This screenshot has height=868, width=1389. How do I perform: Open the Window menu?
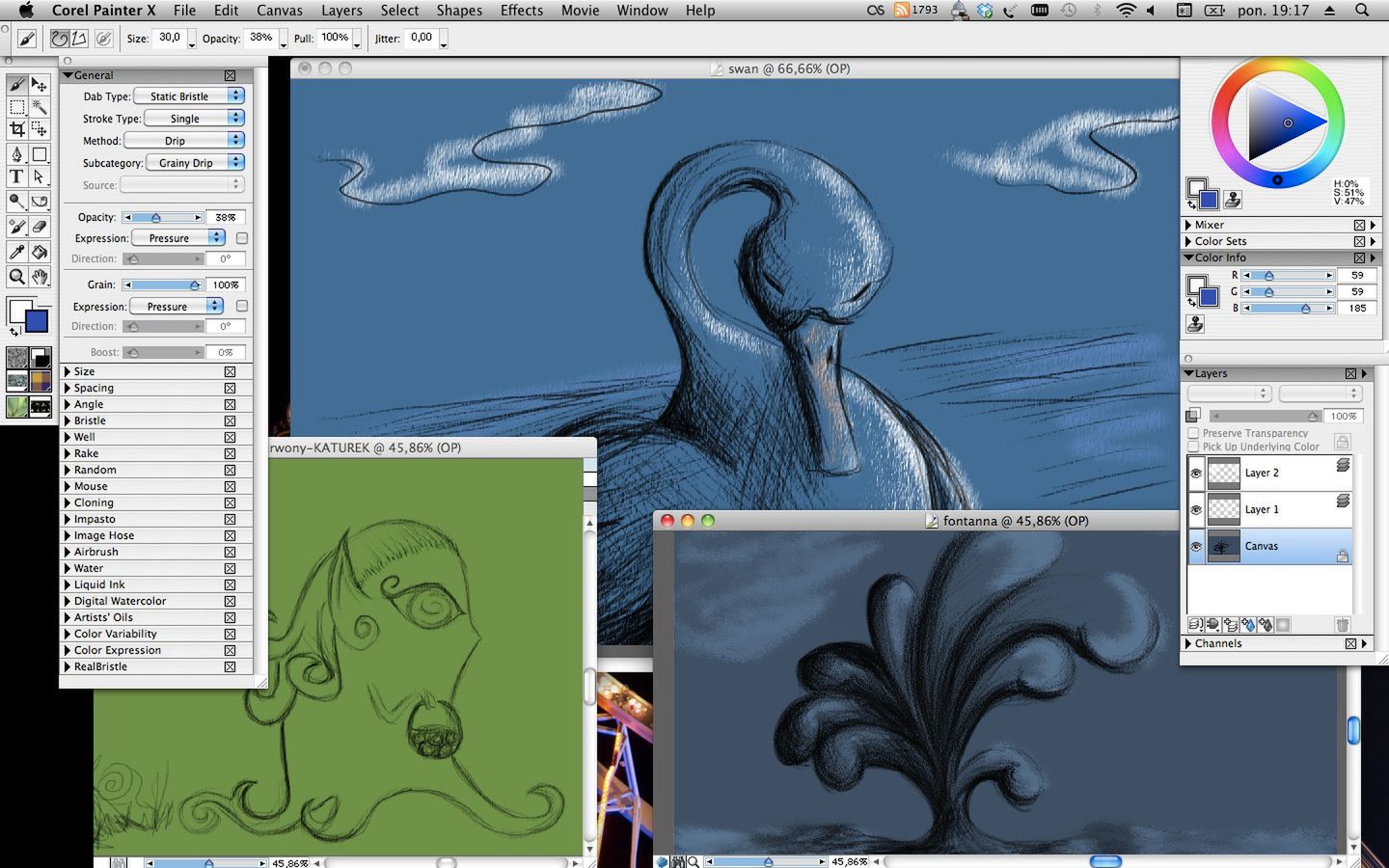click(x=641, y=11)
